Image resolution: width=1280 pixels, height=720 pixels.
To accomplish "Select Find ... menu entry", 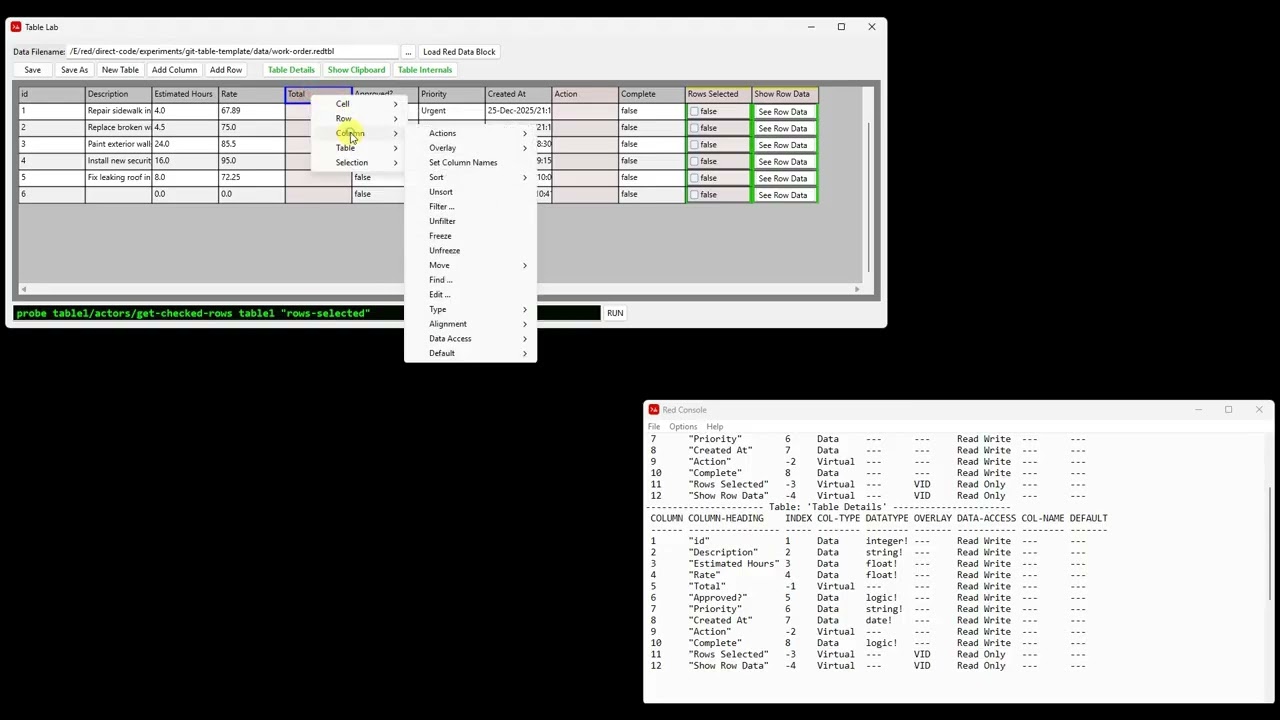I will pos(470,280).
